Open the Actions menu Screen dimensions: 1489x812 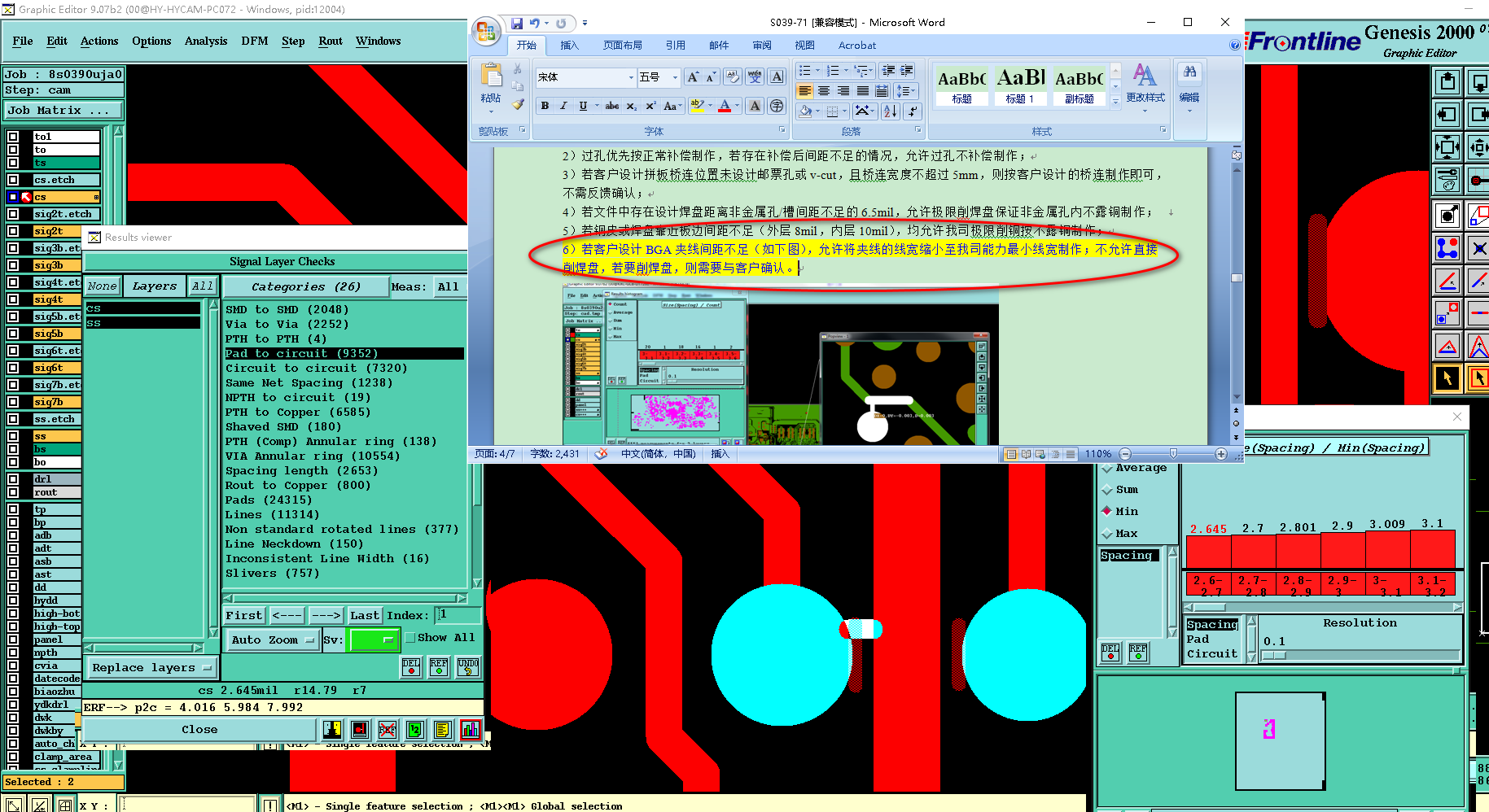[99, 41]
